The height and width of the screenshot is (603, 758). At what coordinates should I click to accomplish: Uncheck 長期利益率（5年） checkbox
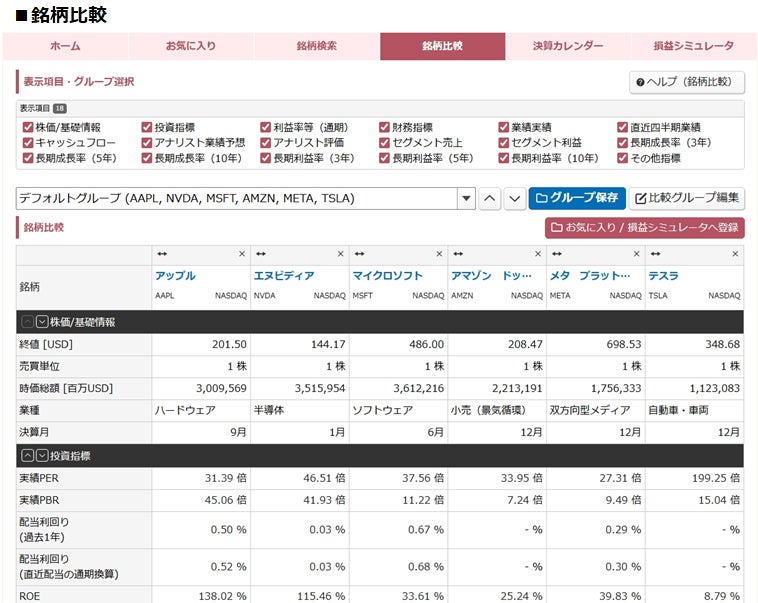[384, 158]
